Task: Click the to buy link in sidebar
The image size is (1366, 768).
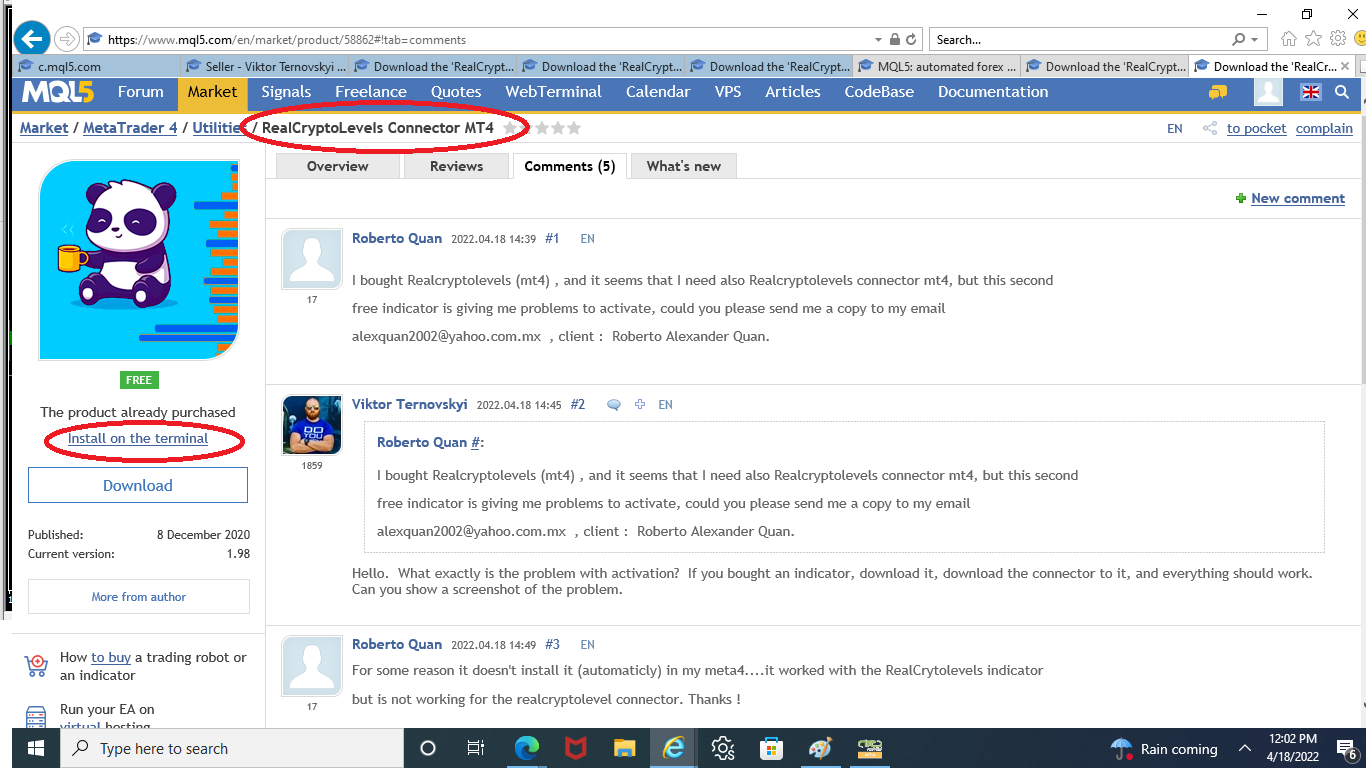Action: (x=111, y=657)
